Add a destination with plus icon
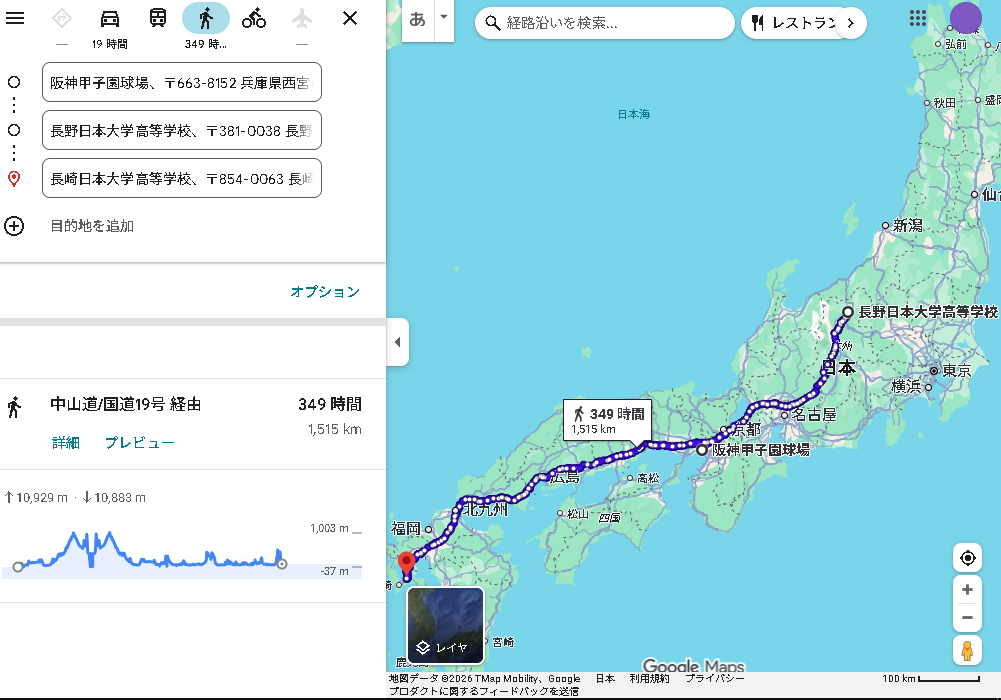Viewport: 1001px width, 700px height. (x=14, y=226)
